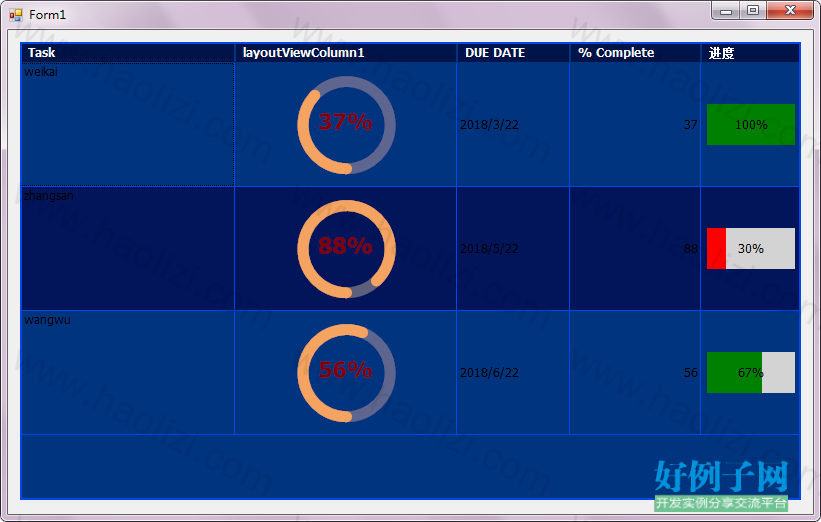This screenshot has height=522, width=821.
Task: Select the wangwu task cell
Action: point(128,373)
